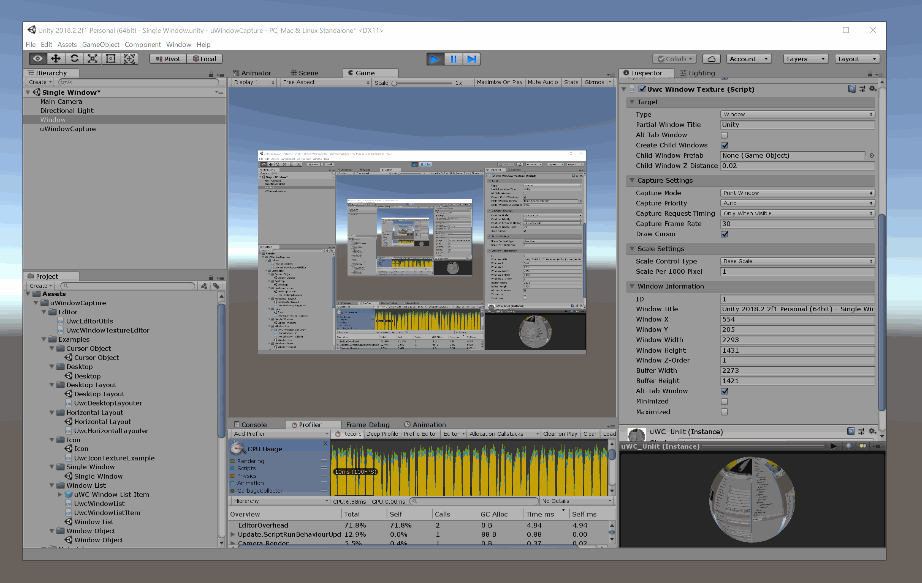This screenshot has width=922, height=583.
Task: Switch to the Lighting tab
Action: (x=697, y=73)
